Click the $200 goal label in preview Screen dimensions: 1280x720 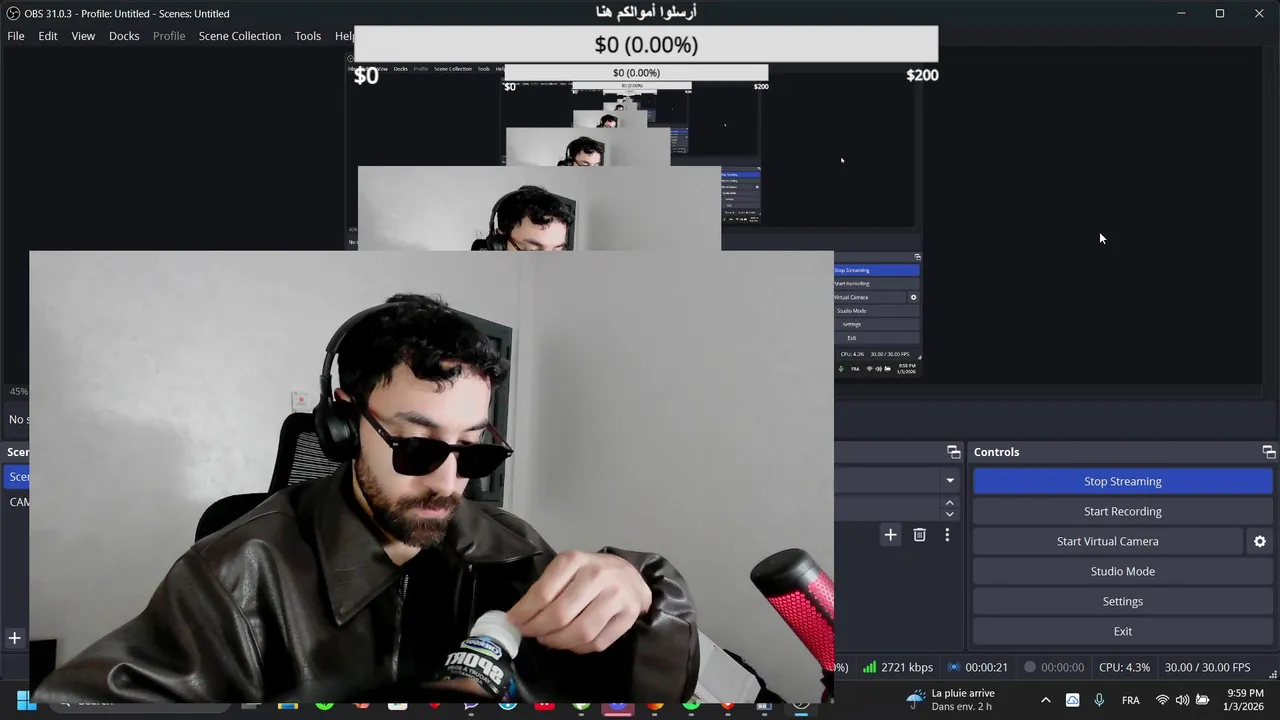tap(922, 75)
